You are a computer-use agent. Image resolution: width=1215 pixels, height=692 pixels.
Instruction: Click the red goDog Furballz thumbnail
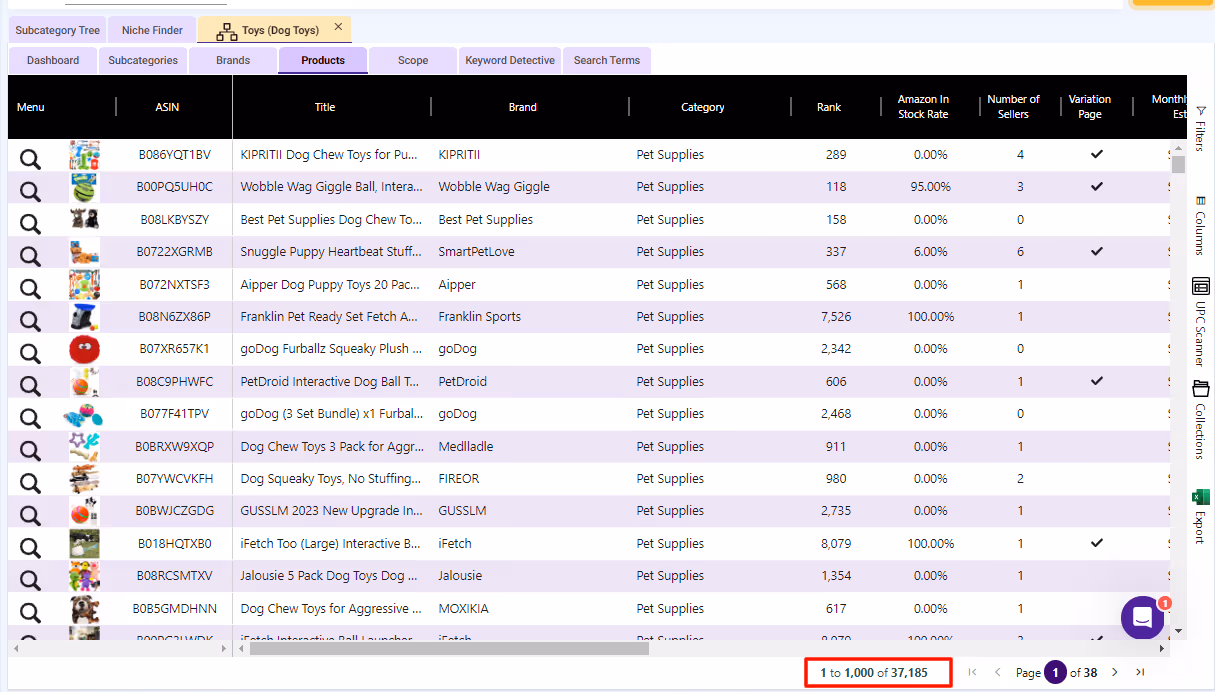(x=85, y=349)
